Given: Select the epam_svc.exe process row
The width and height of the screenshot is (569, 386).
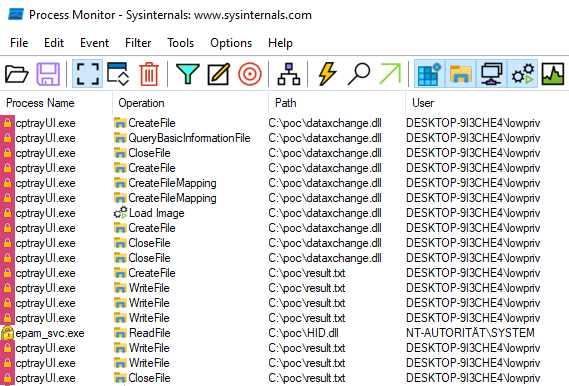Looking at the screenshot, I should coord(284,333).
